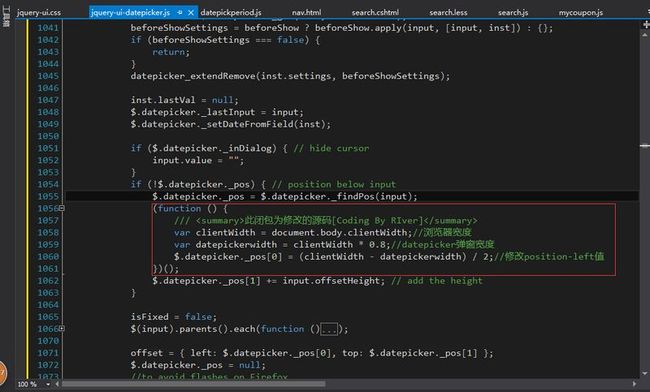
Task: Expand the collapsed region at line 1066
Action: [x=61, y=329]
